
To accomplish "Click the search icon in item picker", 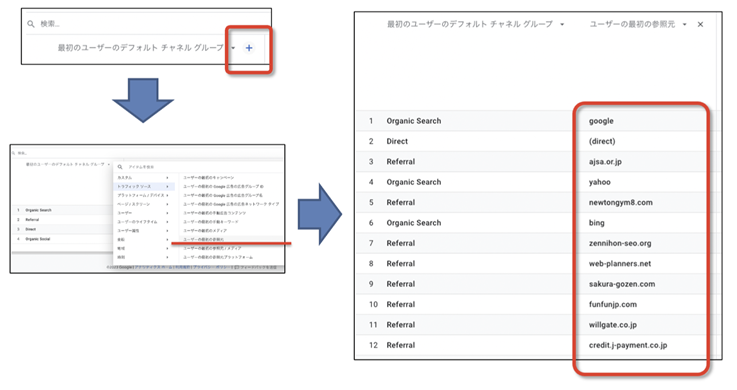I will point(120,167).
